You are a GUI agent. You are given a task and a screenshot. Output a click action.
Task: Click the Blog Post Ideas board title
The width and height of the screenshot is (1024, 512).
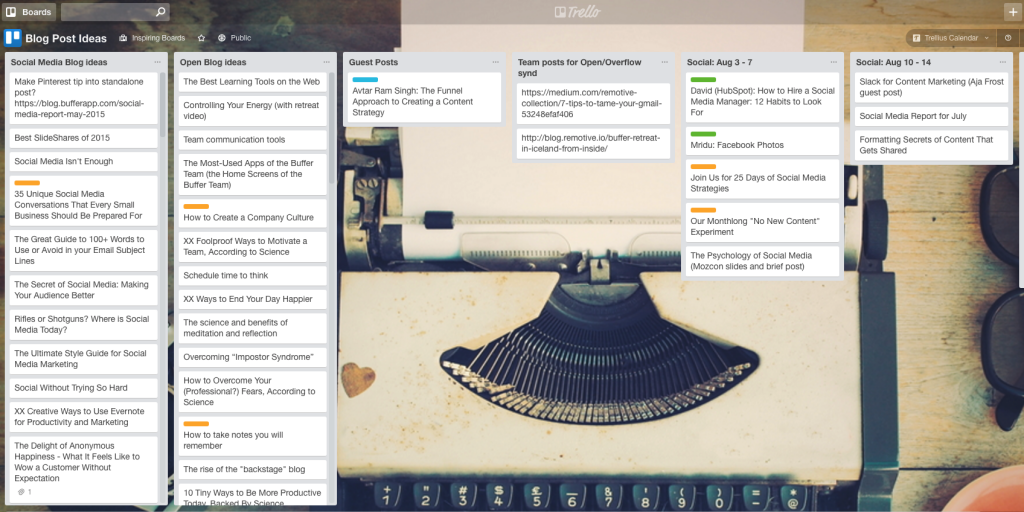click(66, 39)
